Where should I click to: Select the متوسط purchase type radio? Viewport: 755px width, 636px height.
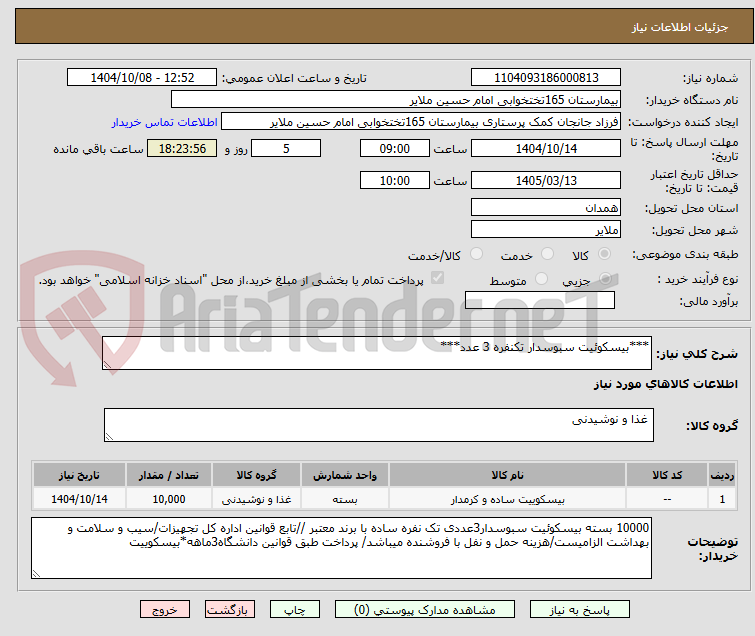542,278
